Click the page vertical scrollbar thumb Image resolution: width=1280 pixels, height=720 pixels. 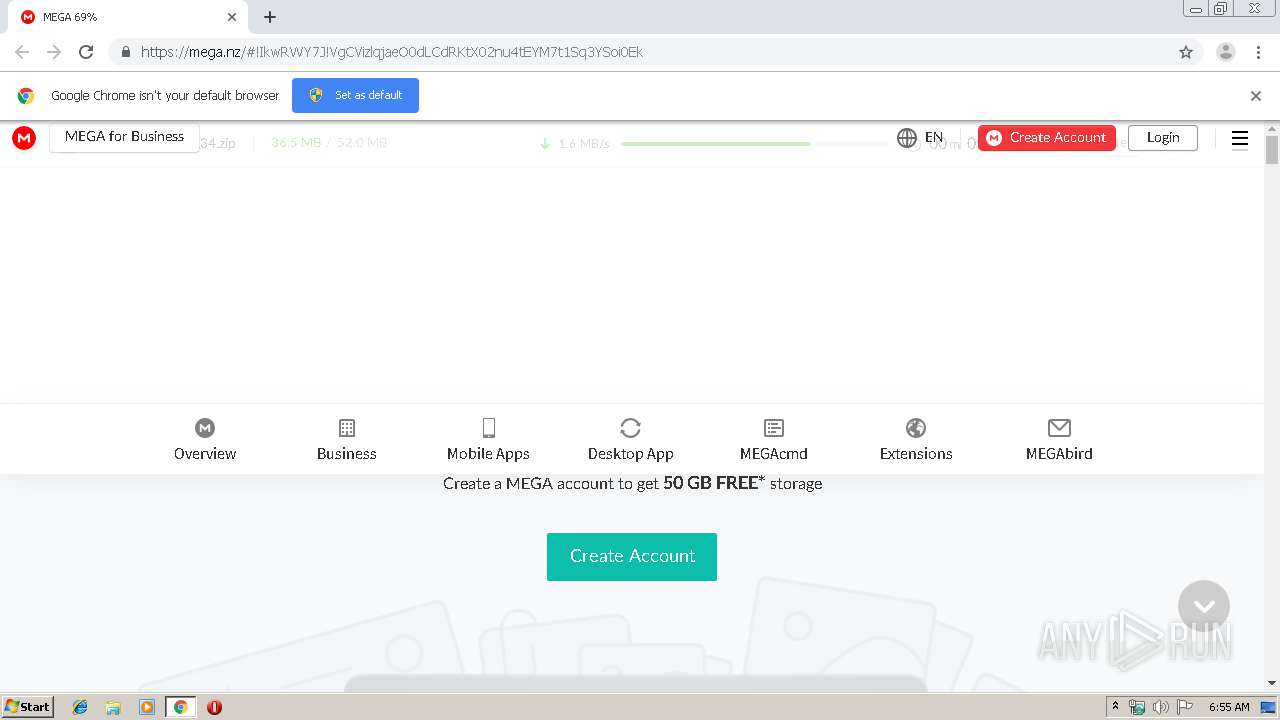click(x=1272, y=150)
